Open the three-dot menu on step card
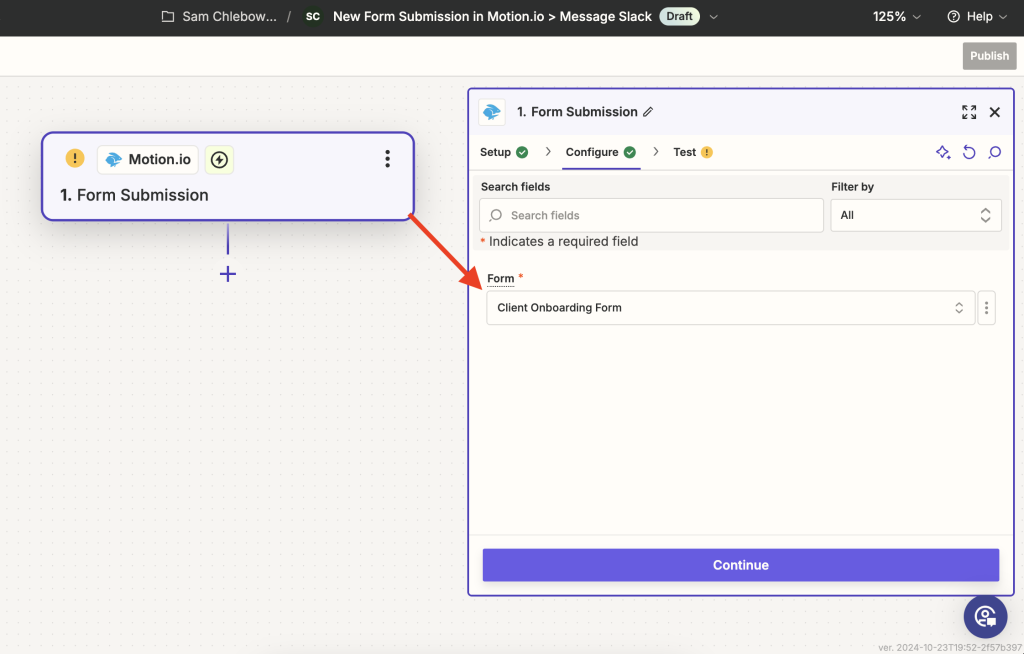The image size is (1024, 654). pyautogui.click(x=387, y=159)
